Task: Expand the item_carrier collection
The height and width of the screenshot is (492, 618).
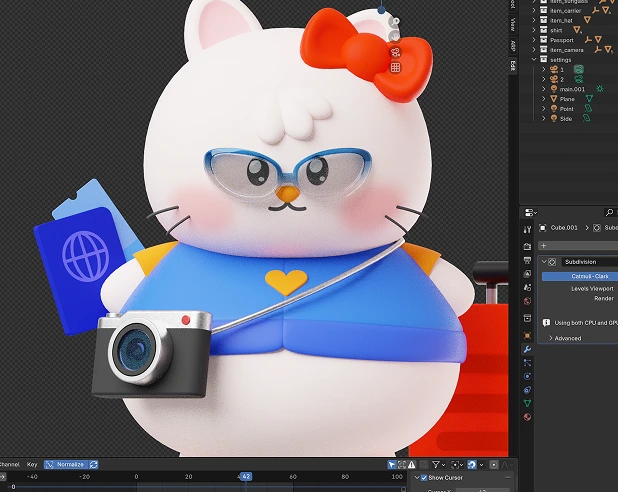Action: (534, 11)
